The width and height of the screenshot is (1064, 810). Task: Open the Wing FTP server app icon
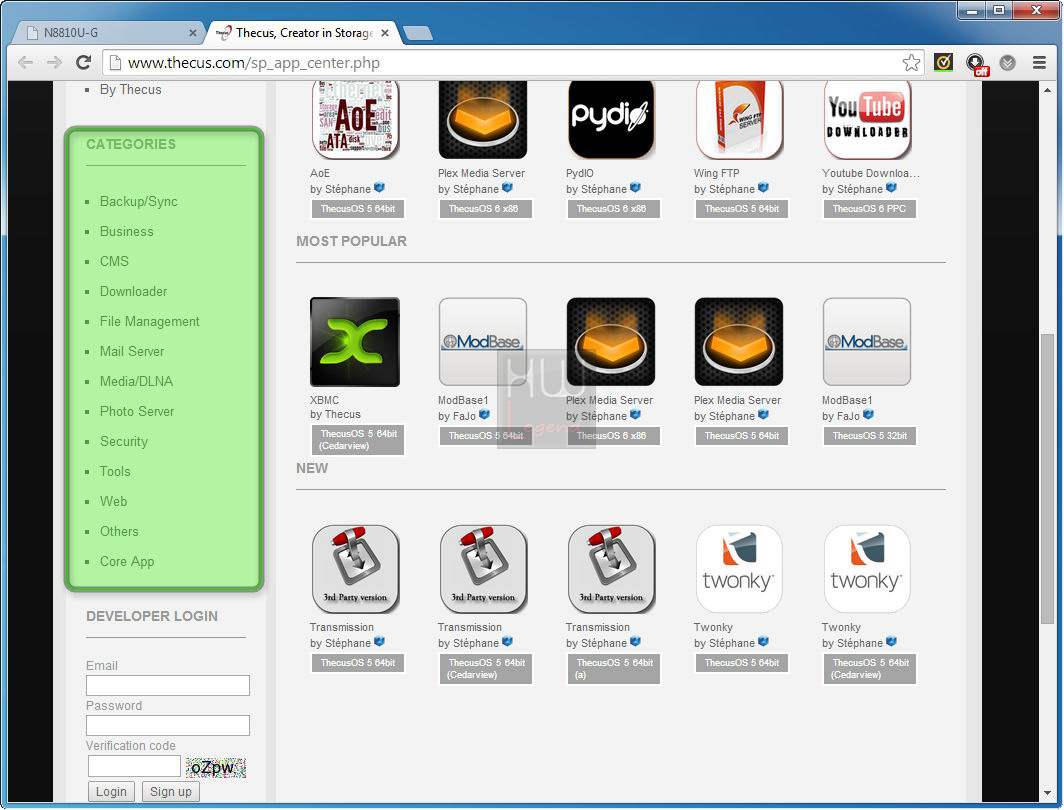pos(739,119)
